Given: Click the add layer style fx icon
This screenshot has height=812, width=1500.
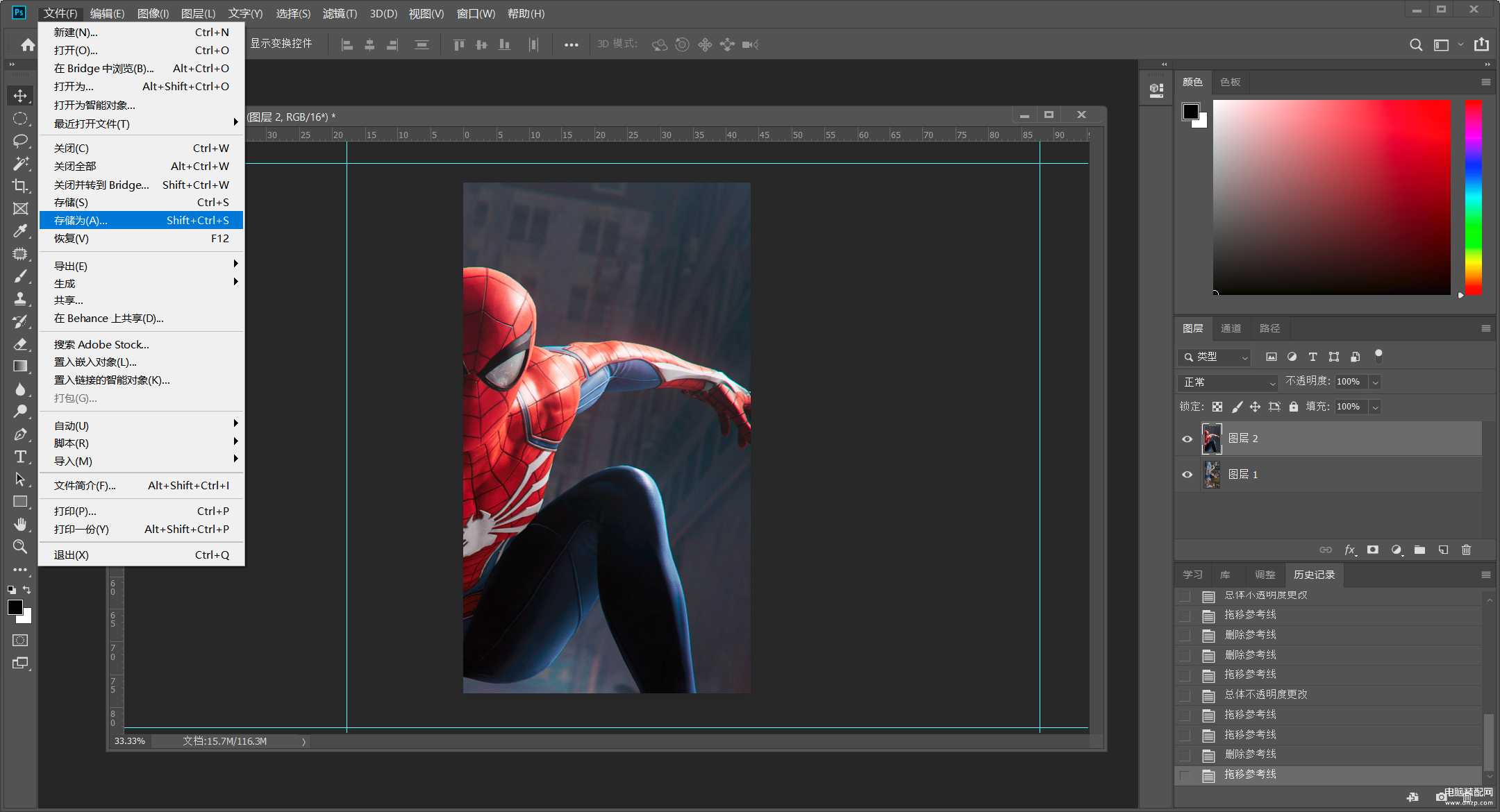Looking at the screenshot, I should click(1350, 550).
